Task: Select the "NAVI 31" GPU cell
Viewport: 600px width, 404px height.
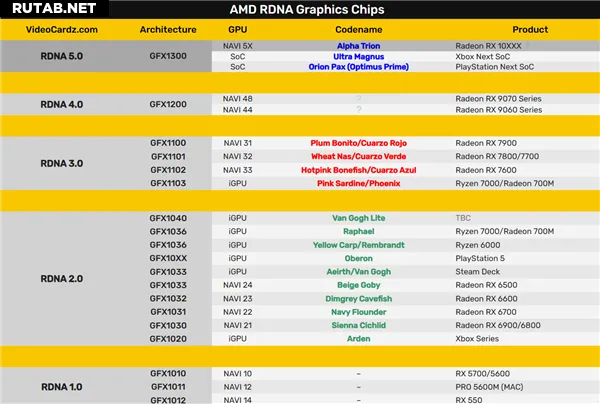Action: click(x=238, y=143)
